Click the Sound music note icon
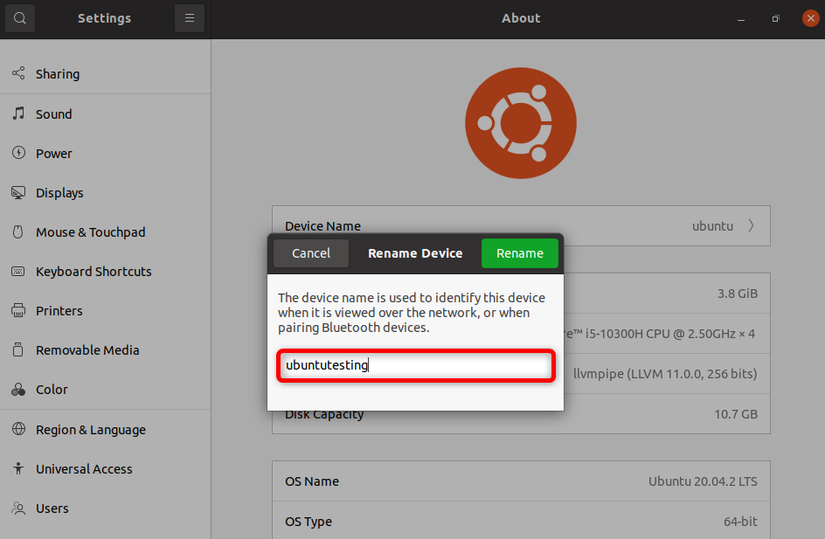Image resolution: width=825 pixels, height=539 pixels. (x=18, y=113)
